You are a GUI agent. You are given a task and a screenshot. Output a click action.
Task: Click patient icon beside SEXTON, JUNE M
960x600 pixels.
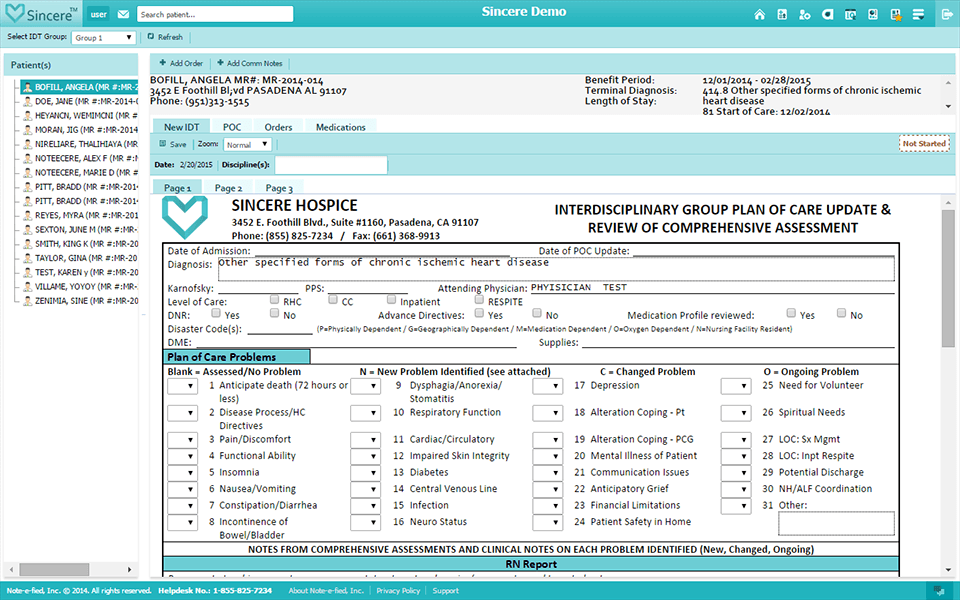28,230
